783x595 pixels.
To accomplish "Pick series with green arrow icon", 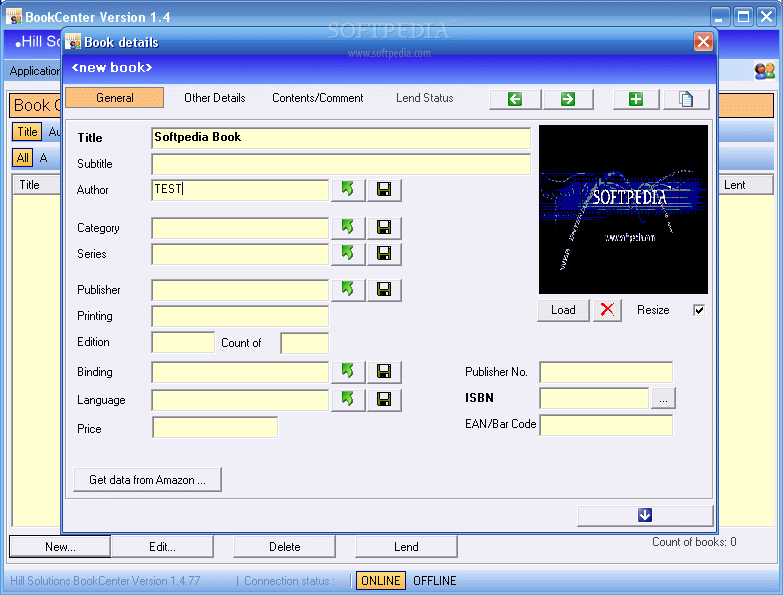I will 348,254.
